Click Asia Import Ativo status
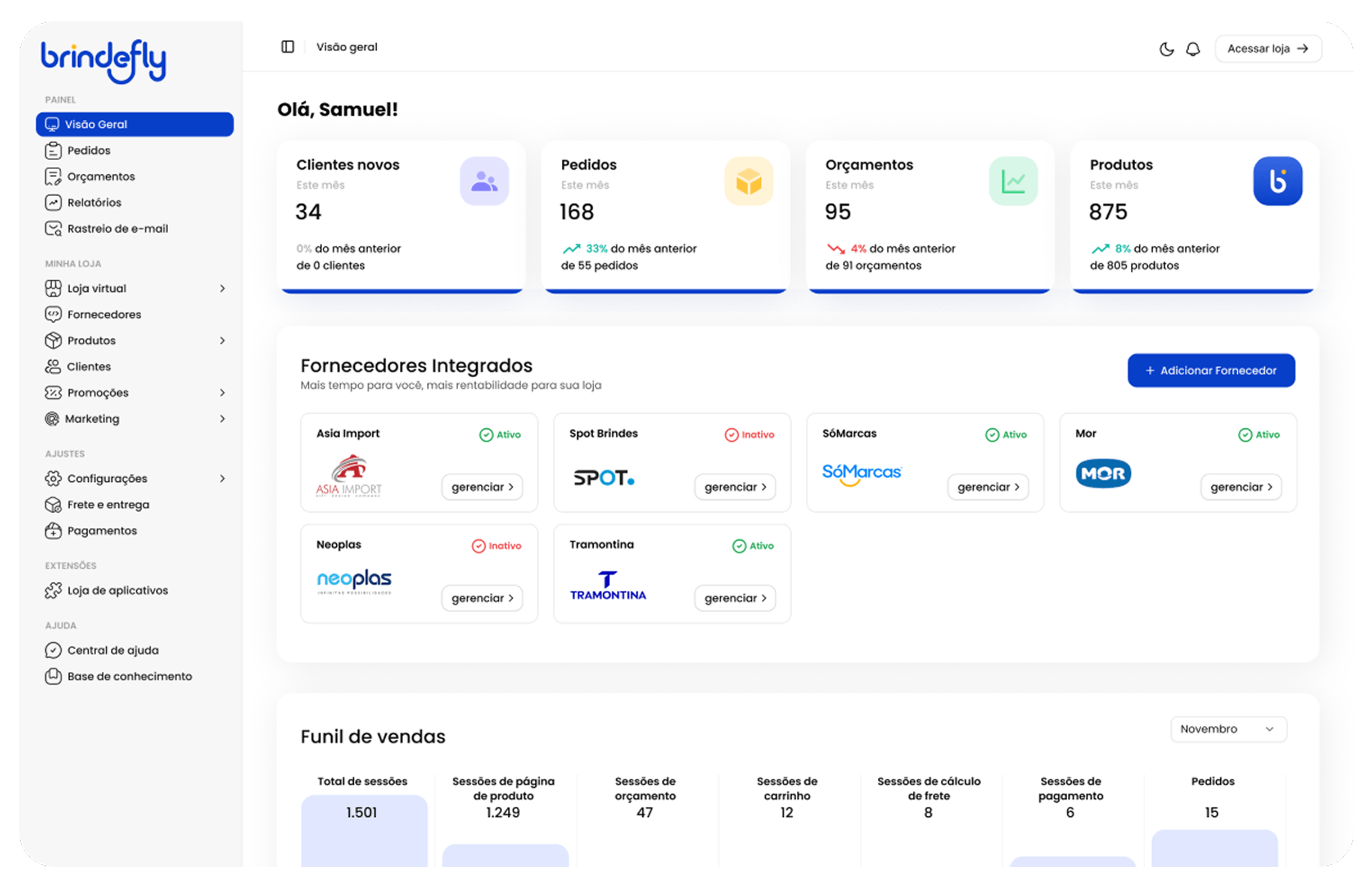 pyautogui.click(x=500, y=435)
